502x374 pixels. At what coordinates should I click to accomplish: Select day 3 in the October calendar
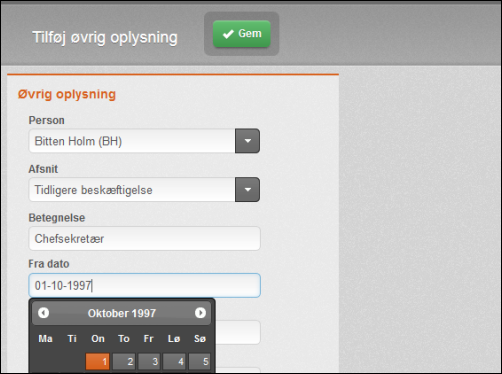click(149, 361)
